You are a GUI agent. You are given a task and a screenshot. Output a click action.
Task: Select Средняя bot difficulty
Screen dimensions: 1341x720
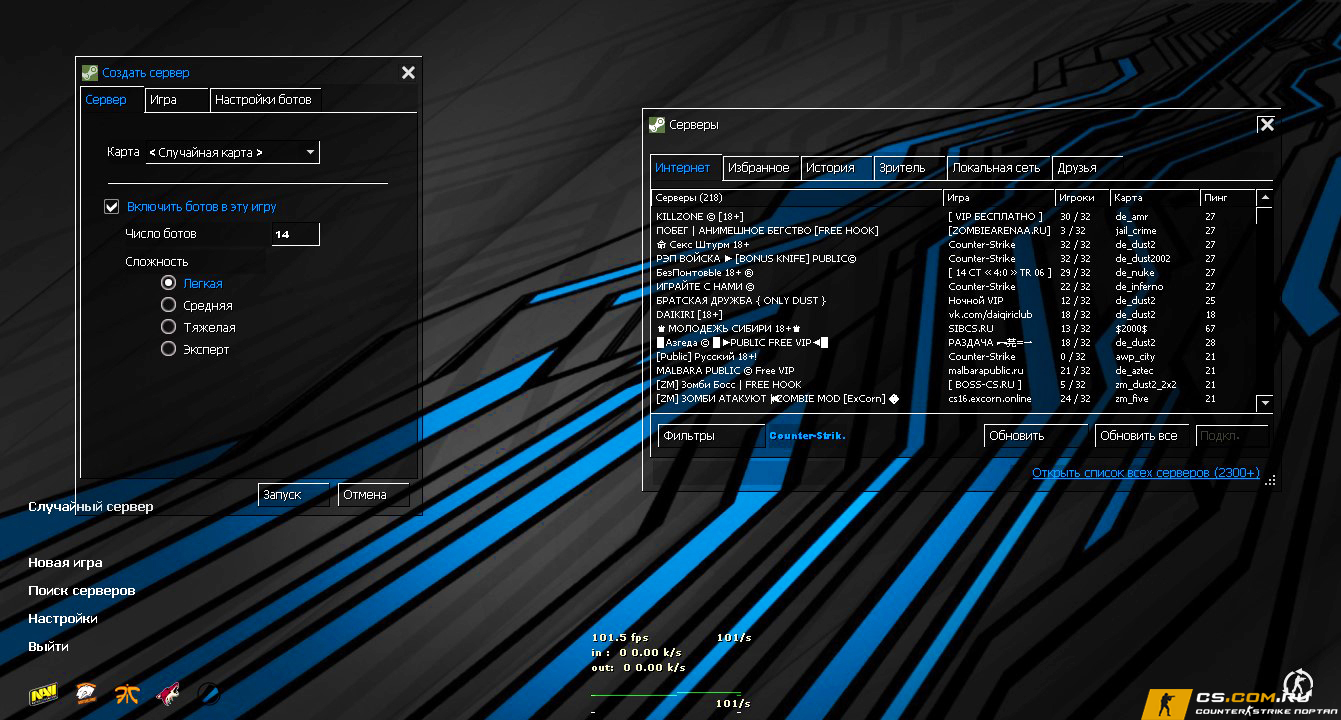click(169, 306)
